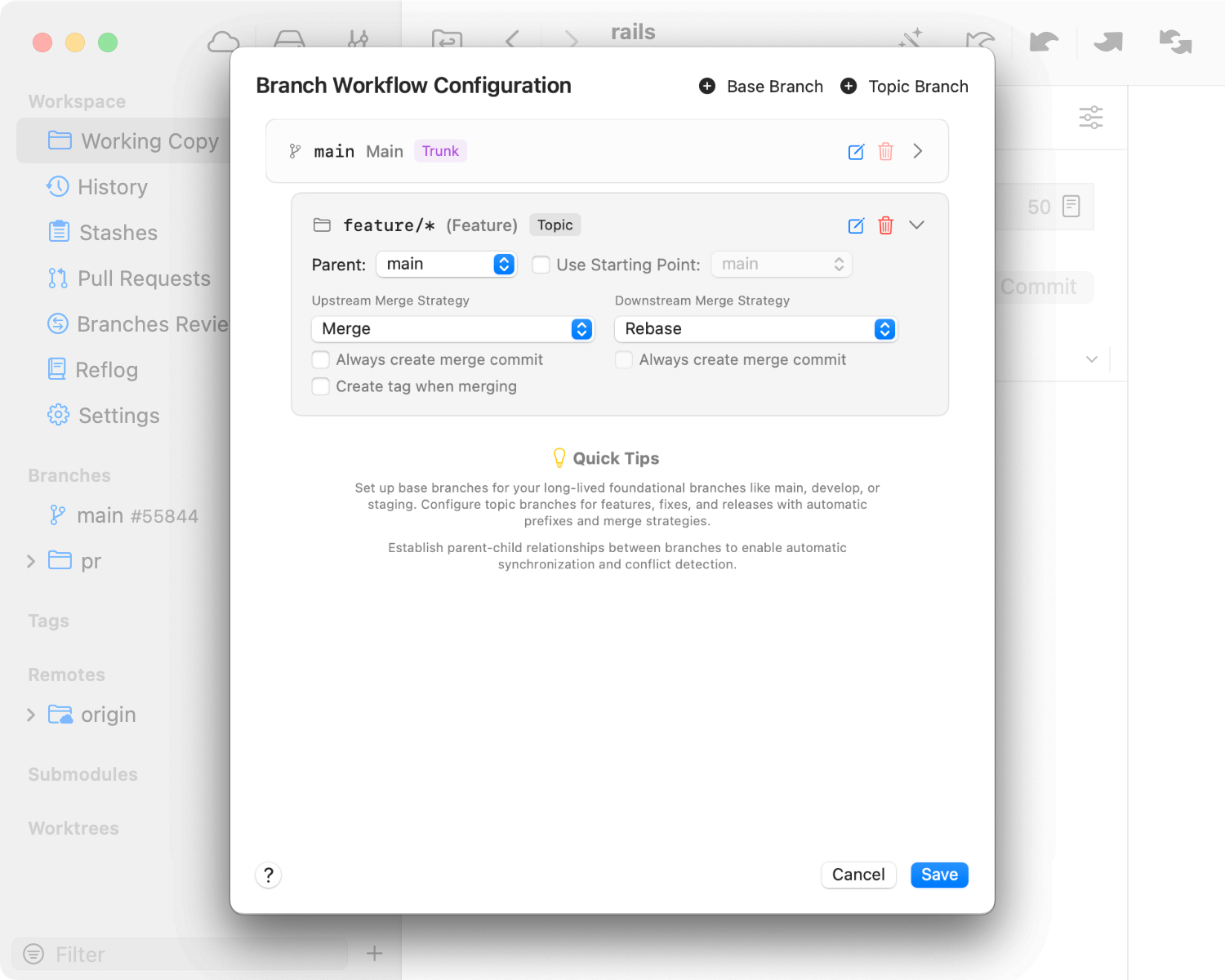Open the Stashes panel in sidebar
1225x980 pixels.
(118, 233)
